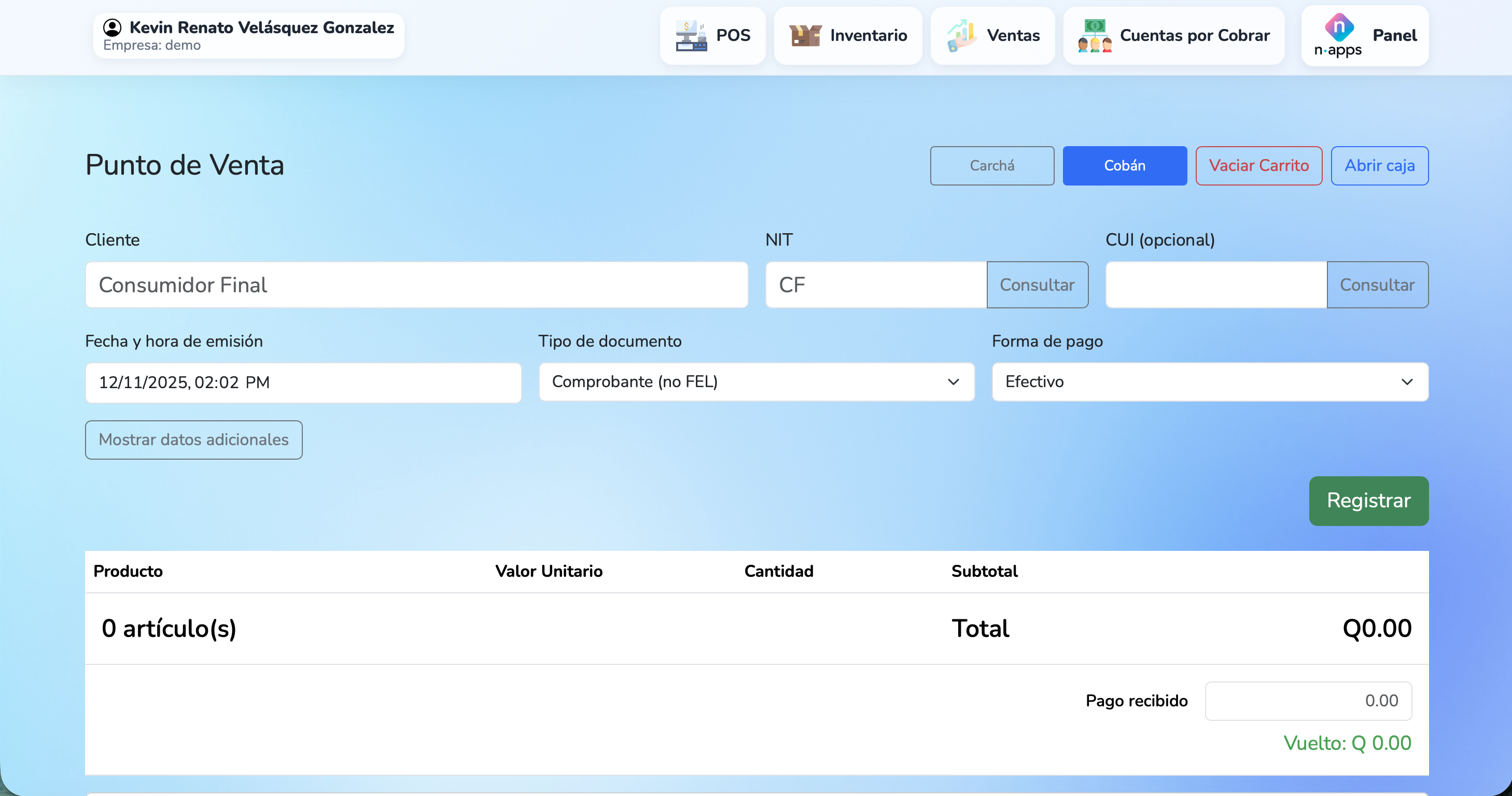Expand the Forma de pago dropdown
The image size is (1512, 796).
tap(1209, 382)
